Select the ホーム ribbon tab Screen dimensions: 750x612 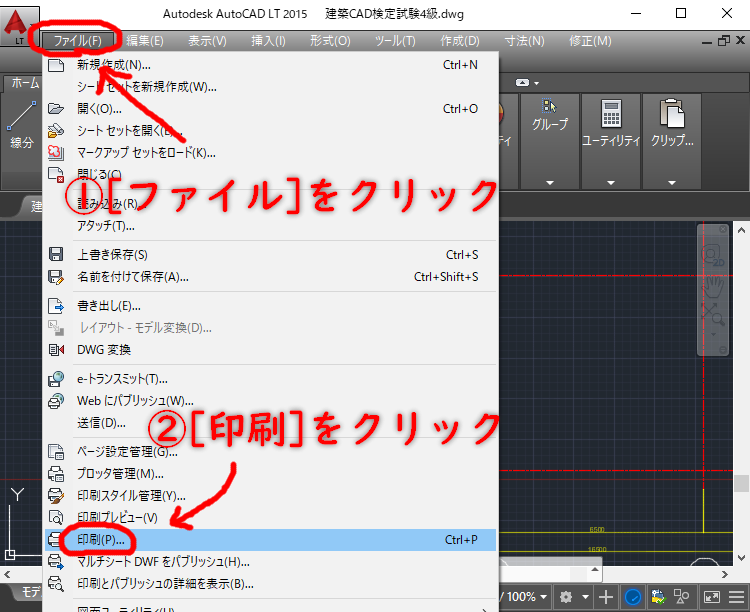click(25, 83)
